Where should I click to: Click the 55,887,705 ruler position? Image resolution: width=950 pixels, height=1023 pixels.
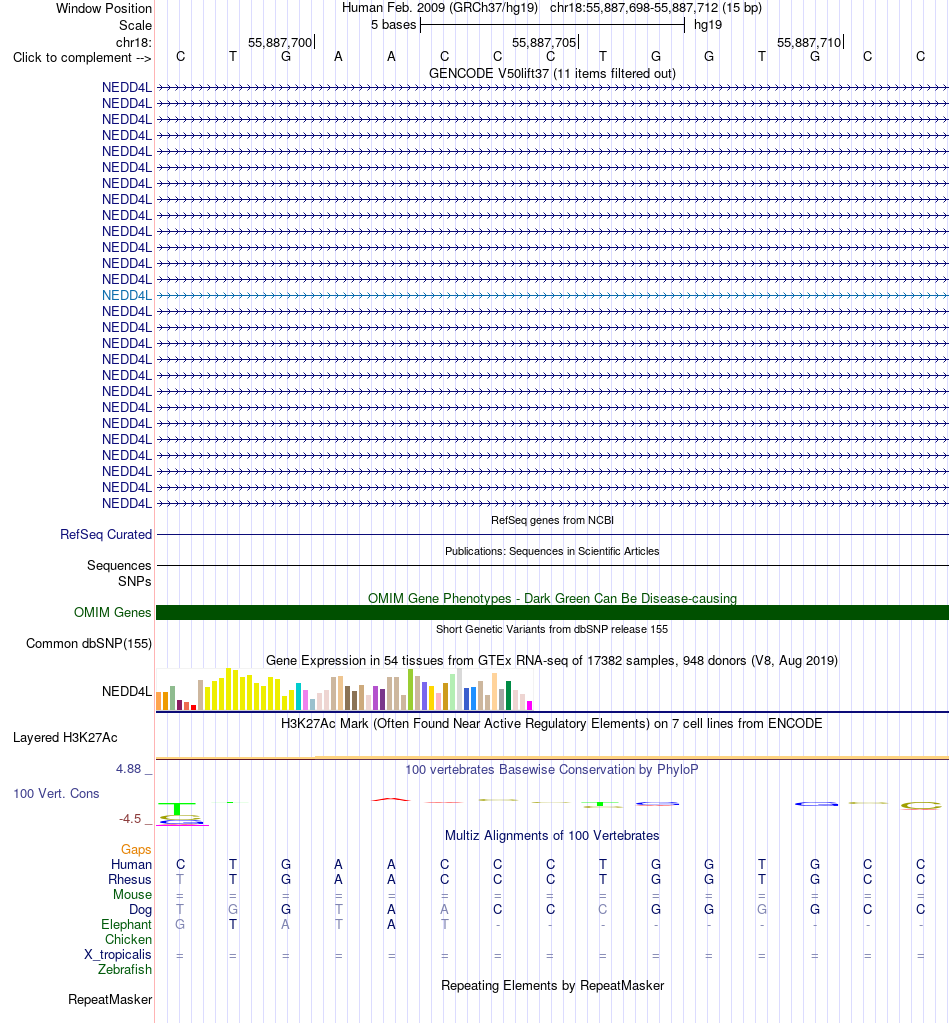[544, 42]
